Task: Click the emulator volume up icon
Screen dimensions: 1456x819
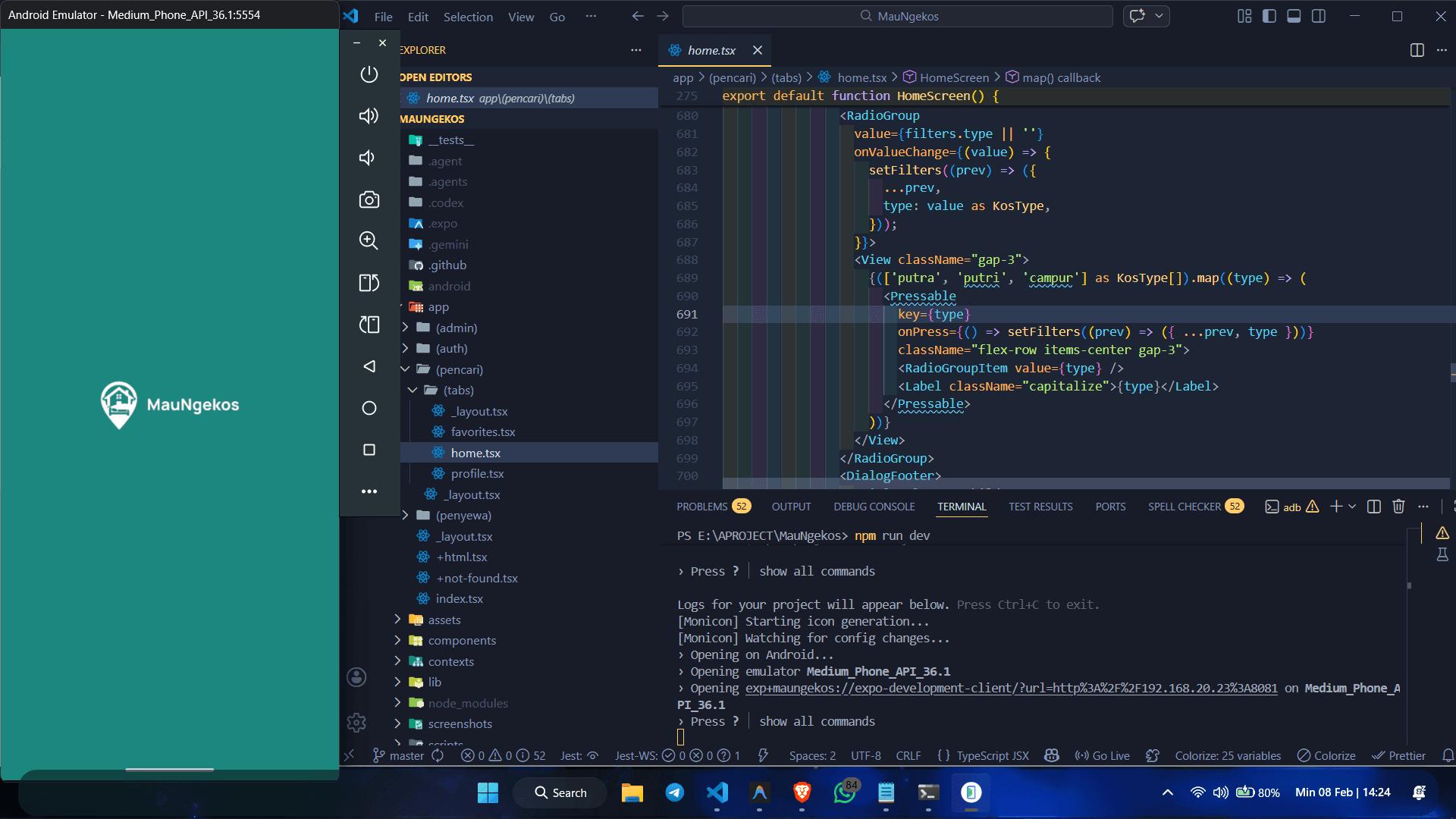Action: 369,116
